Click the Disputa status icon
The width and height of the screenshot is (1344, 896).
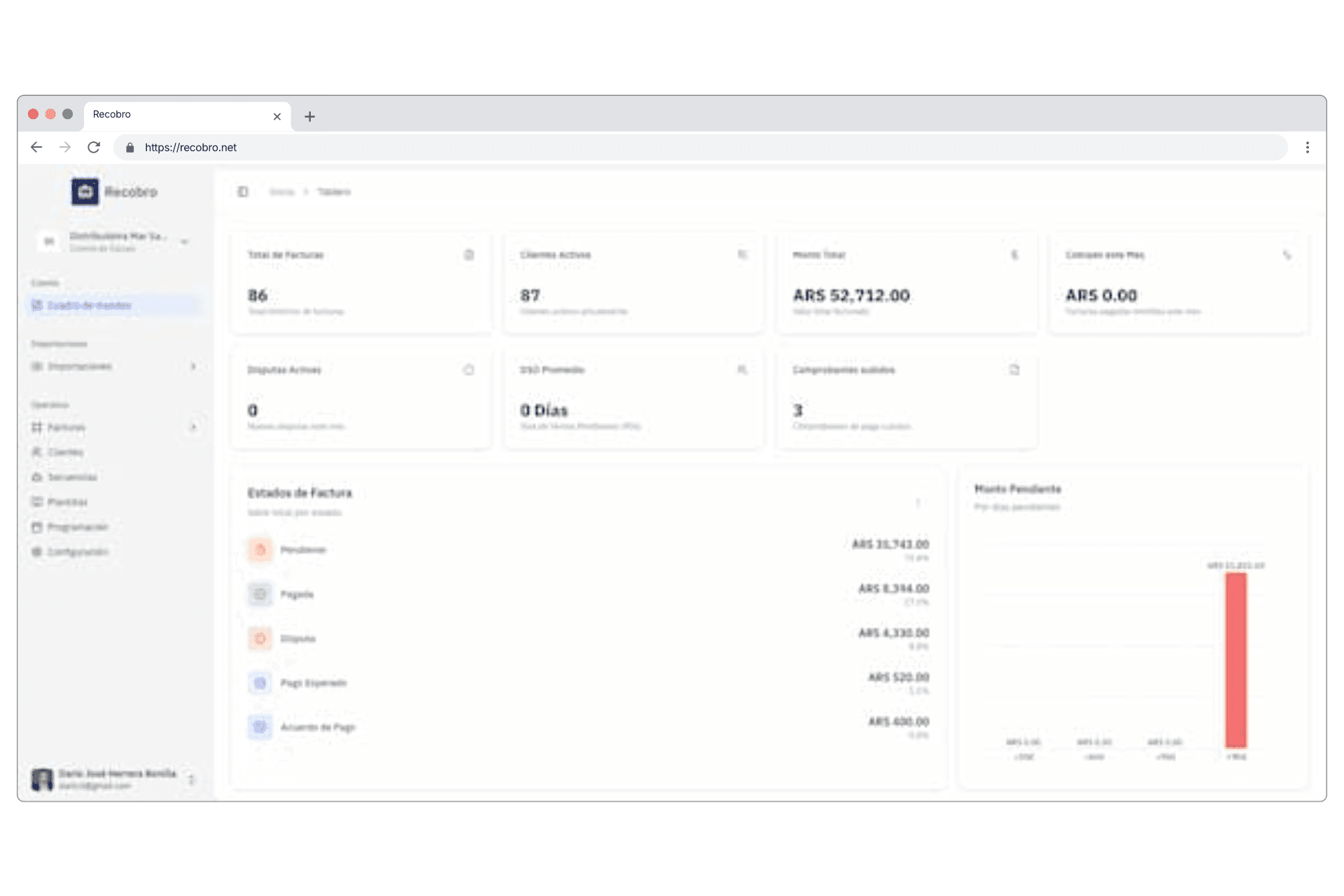click(x=260, y=638)
